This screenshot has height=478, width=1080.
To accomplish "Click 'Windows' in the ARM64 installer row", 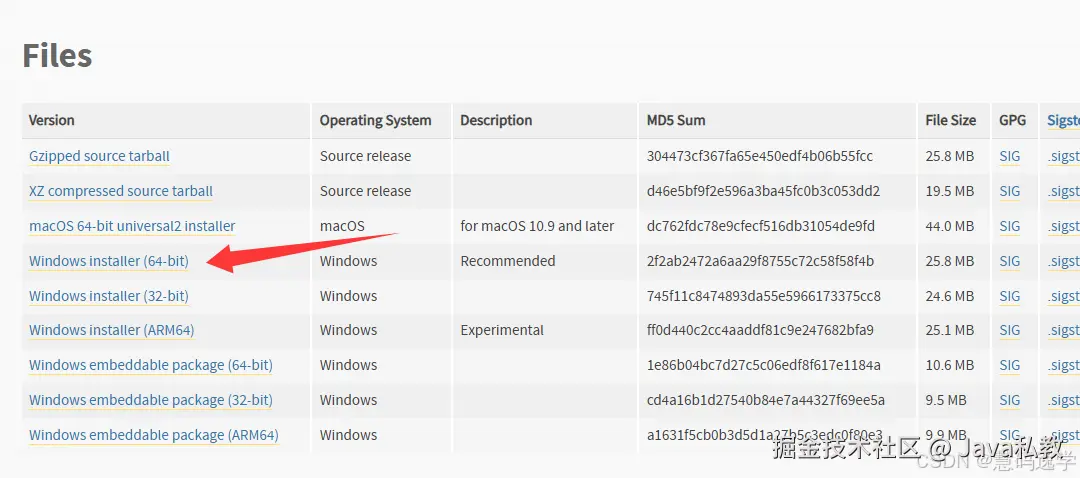I will point(349,331).
